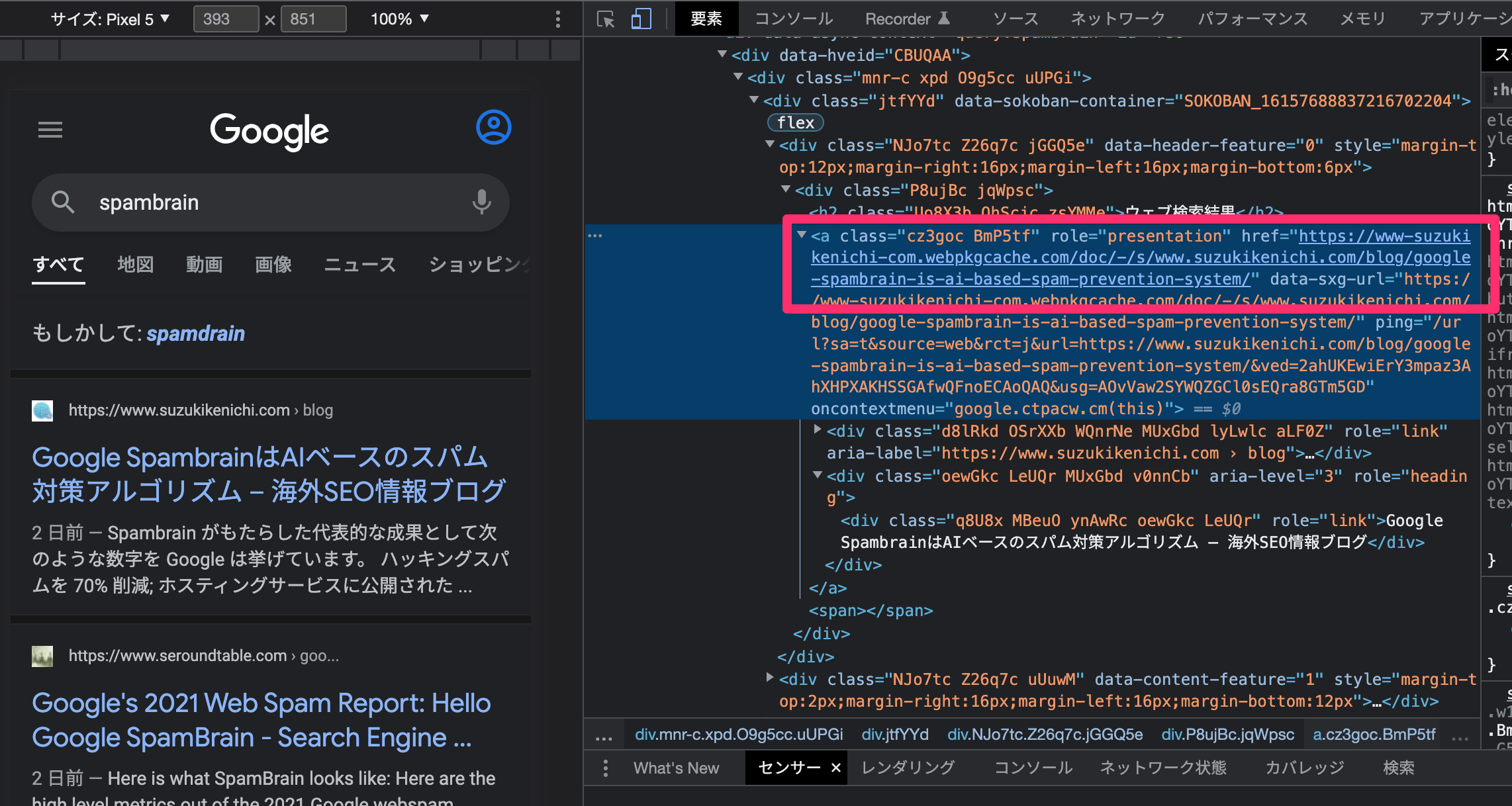Click the viewport width field 393

coord(226,19)
